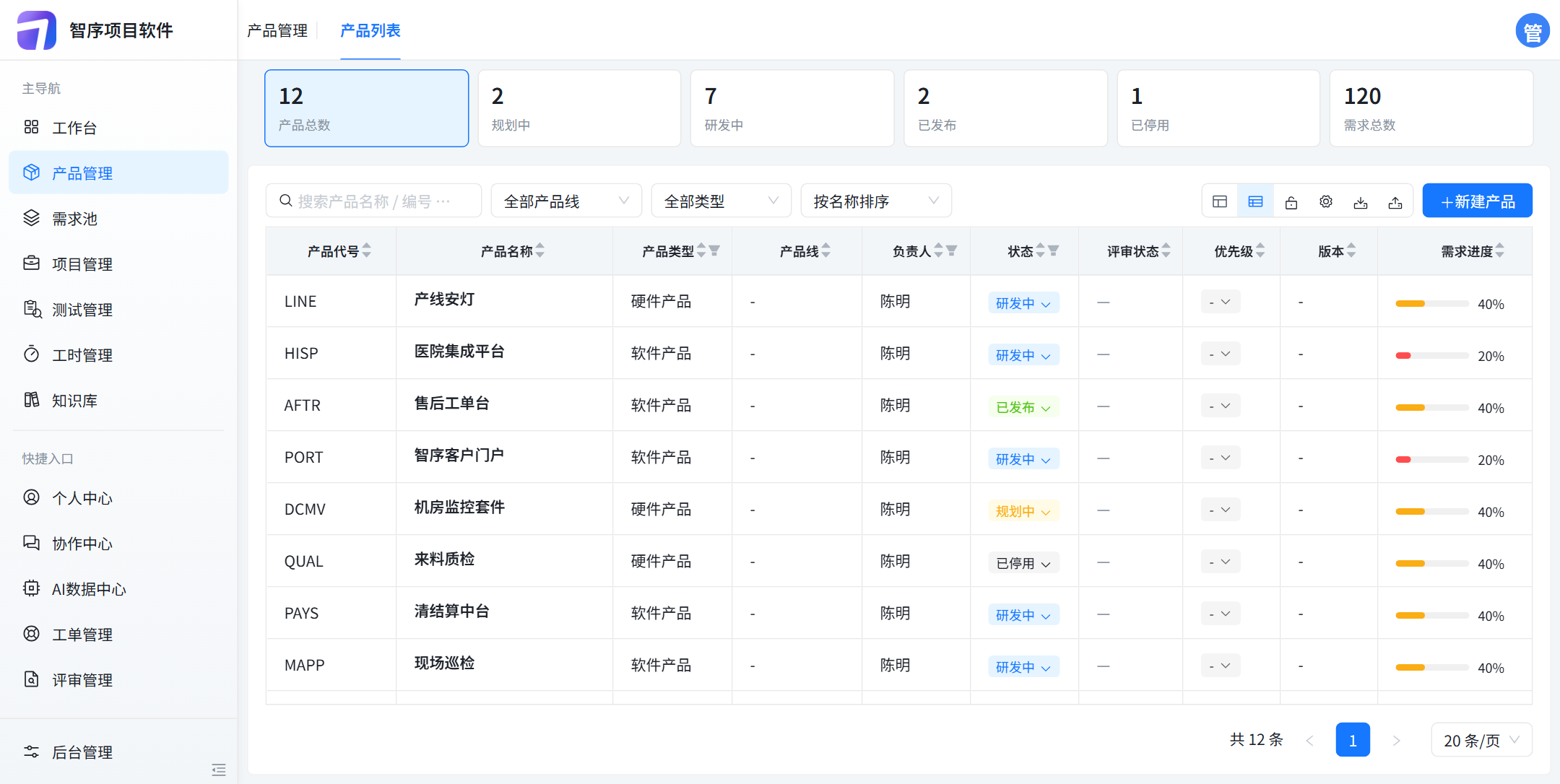Open user avatar at top right

coord(1532,30)
